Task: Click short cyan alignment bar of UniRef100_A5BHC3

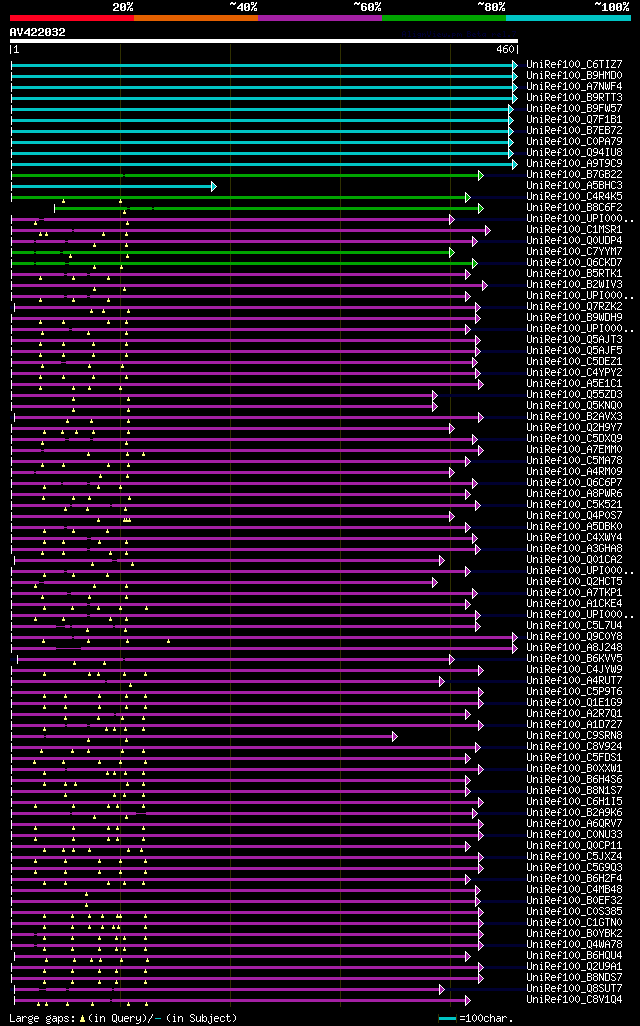Action: [x=111, y=186]
